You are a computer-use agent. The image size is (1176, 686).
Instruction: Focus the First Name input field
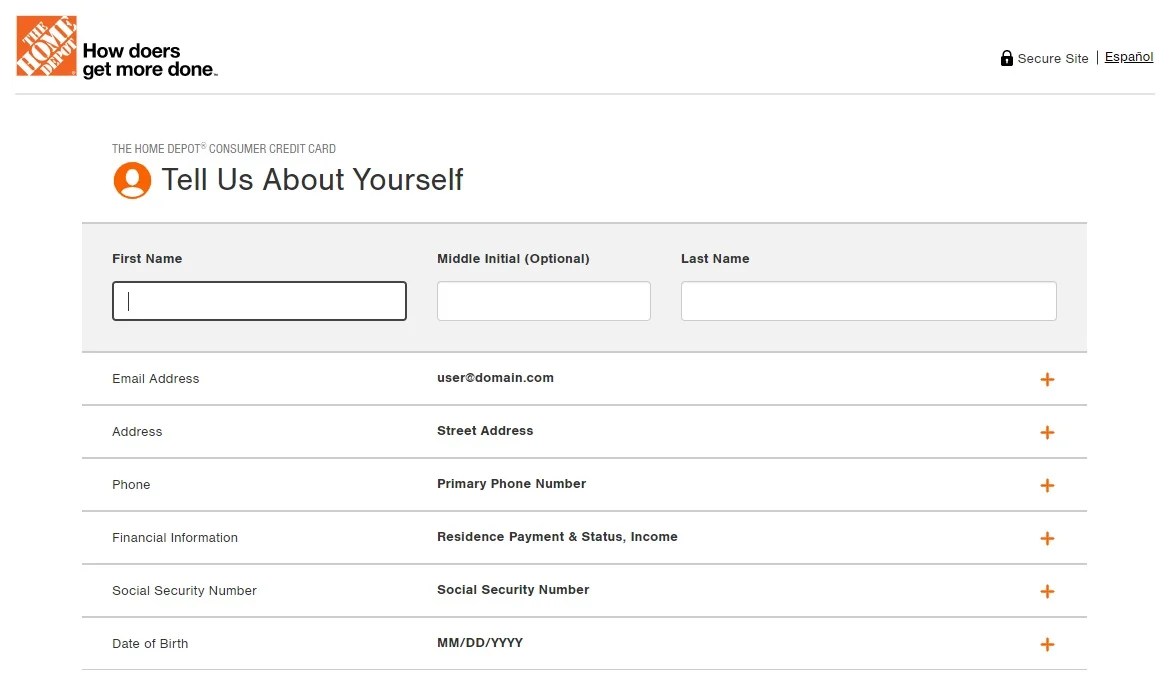point(260,301)
